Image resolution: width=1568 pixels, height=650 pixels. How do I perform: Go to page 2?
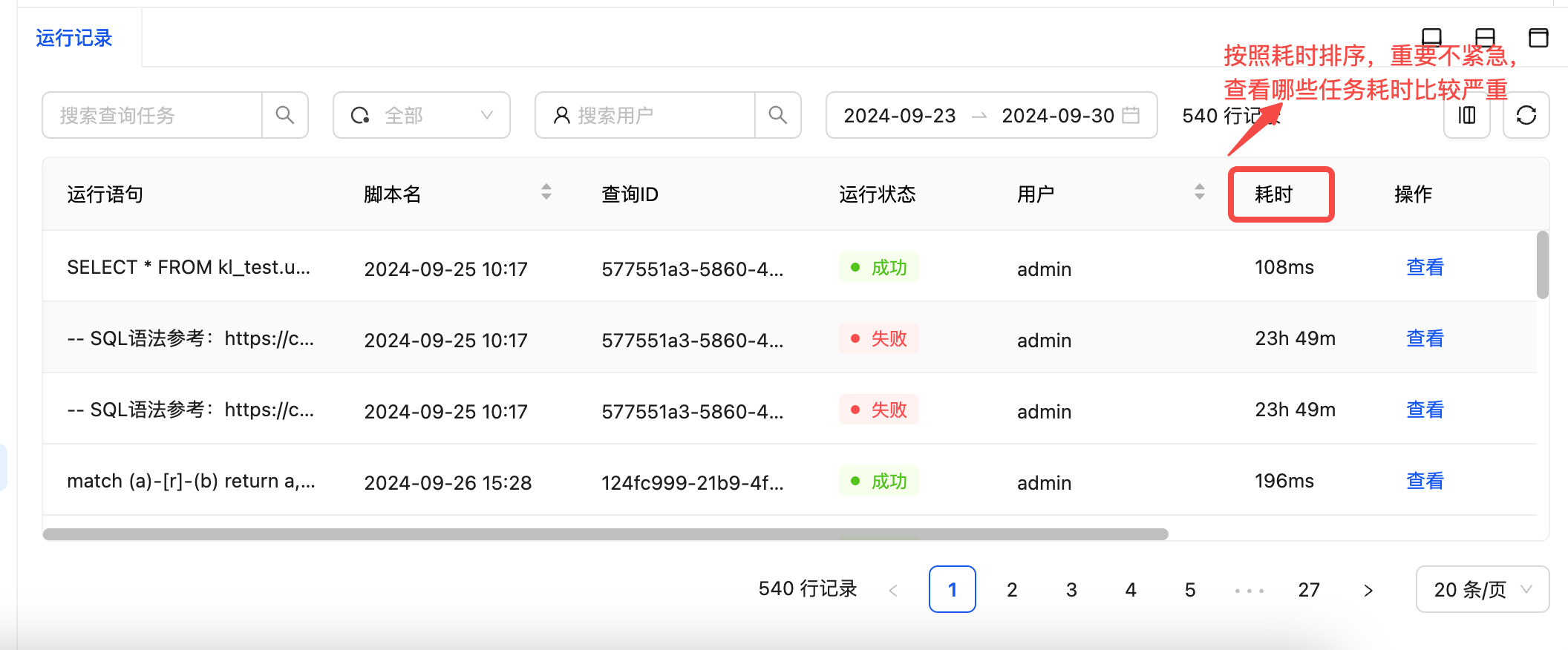(x=1012, y=590)
